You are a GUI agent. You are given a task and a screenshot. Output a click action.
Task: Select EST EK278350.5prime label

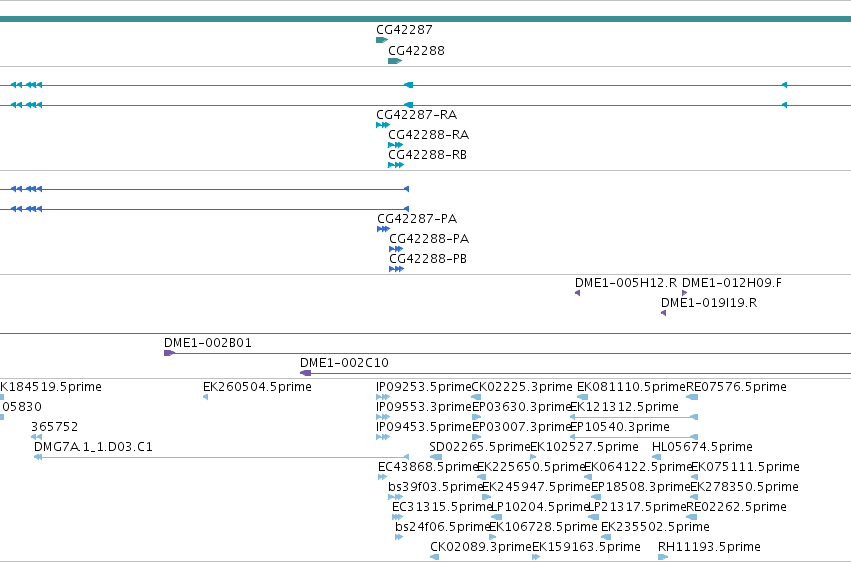coord(744,487)
